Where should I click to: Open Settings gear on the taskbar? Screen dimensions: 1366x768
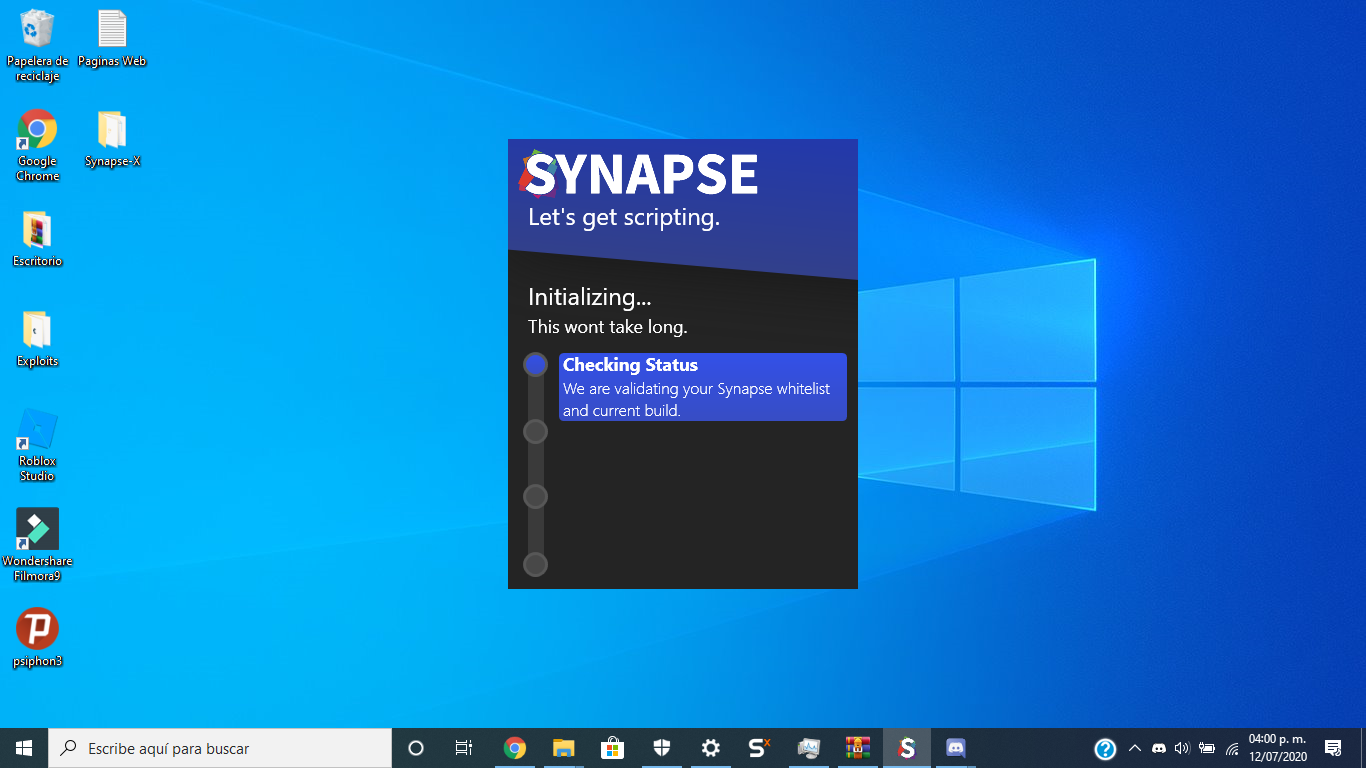[x=710, y=748]
